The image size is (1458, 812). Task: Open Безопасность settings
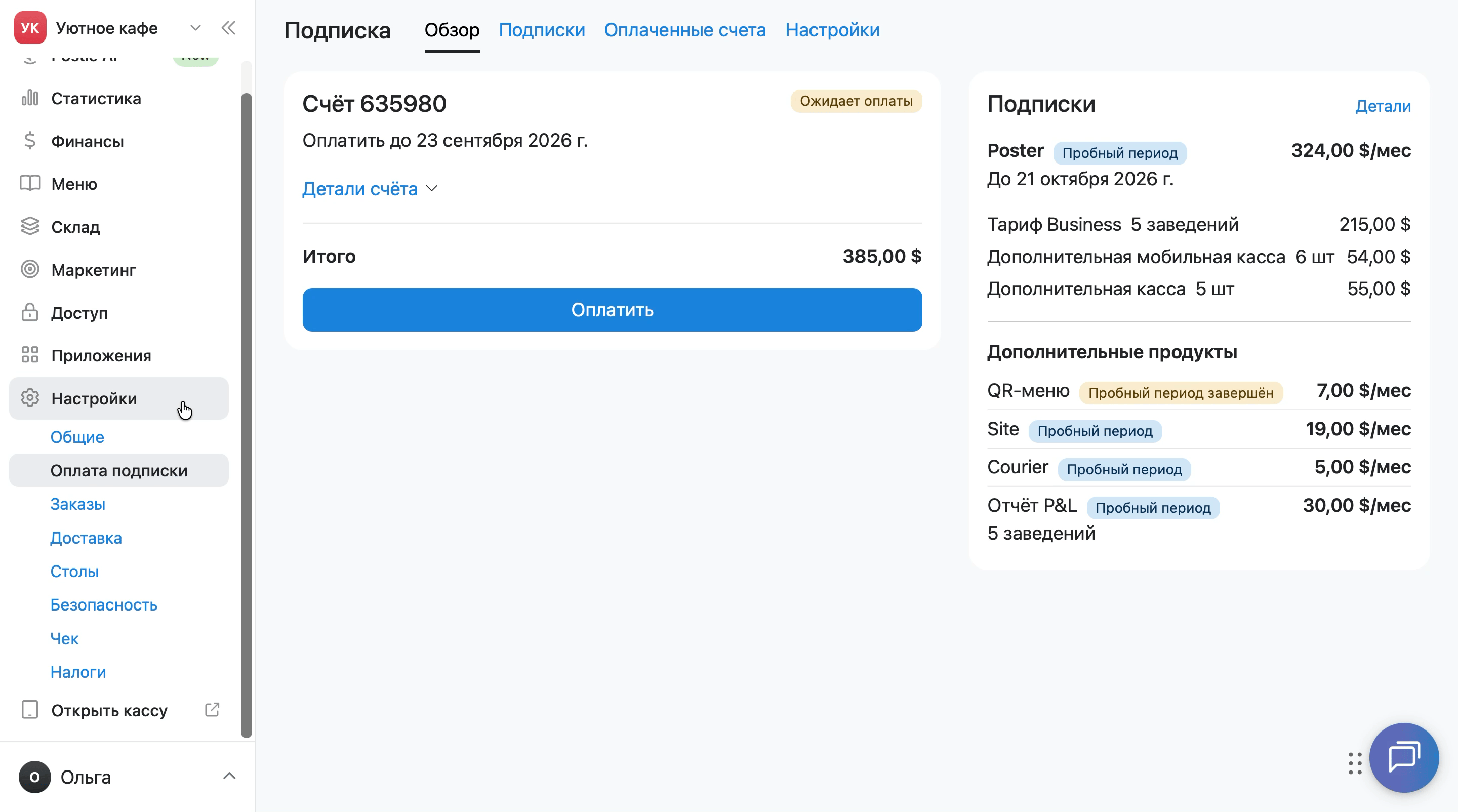pos(104,604)
